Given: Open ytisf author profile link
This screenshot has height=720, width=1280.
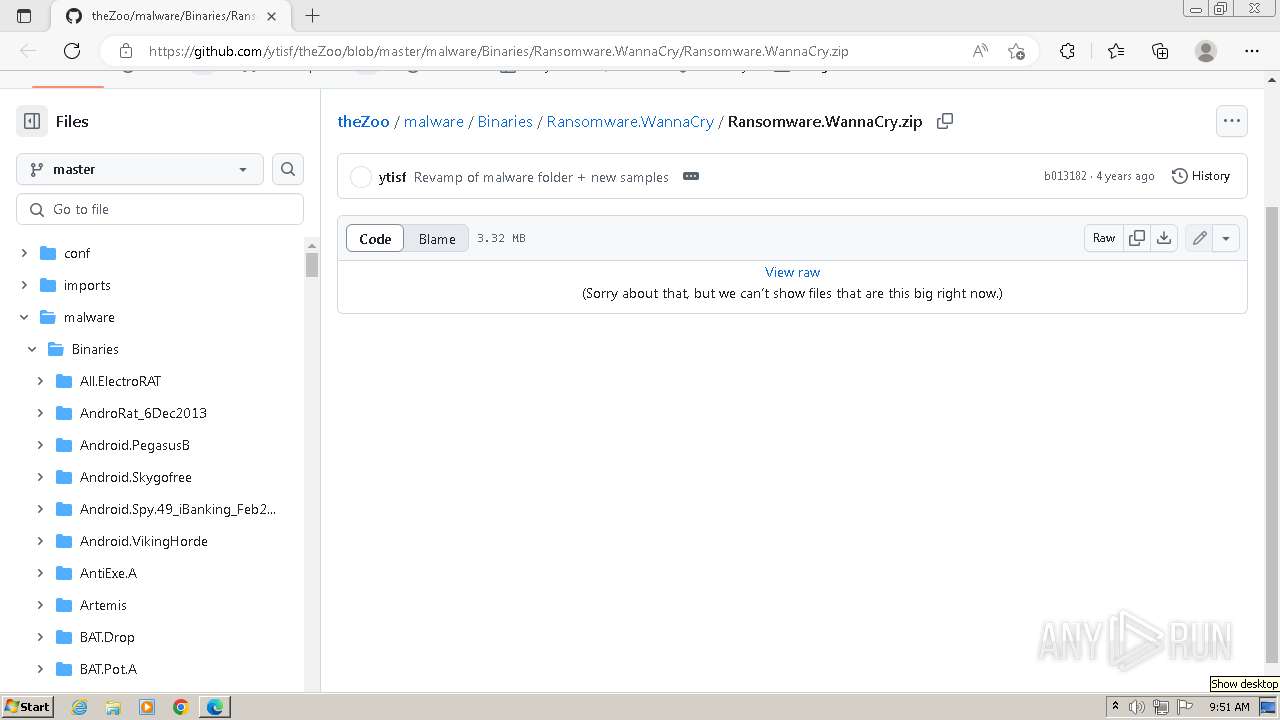Looking at the screenshot, I should 392,177.
